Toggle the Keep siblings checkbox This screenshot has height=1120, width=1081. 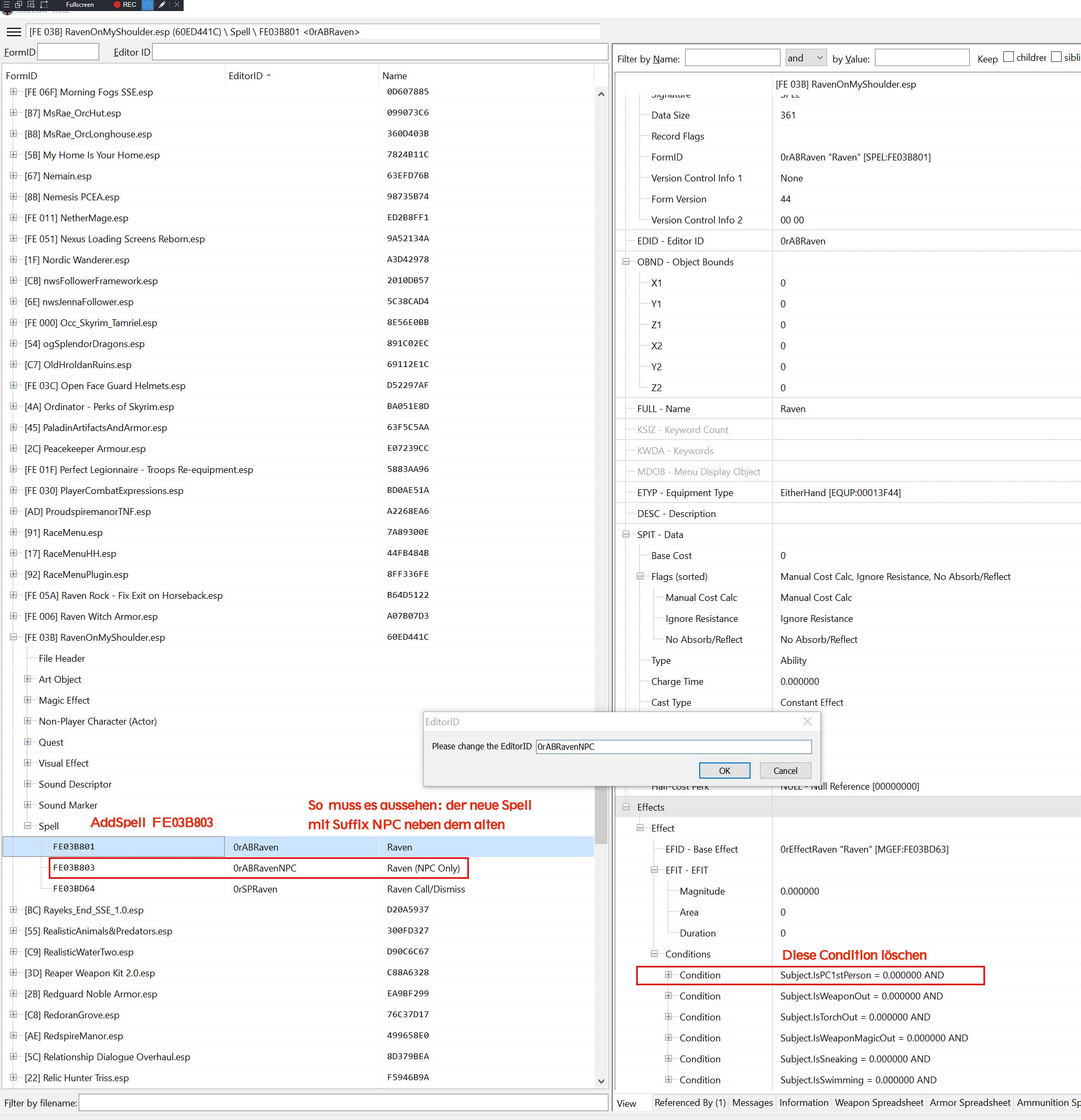(x=1056, y=57)
